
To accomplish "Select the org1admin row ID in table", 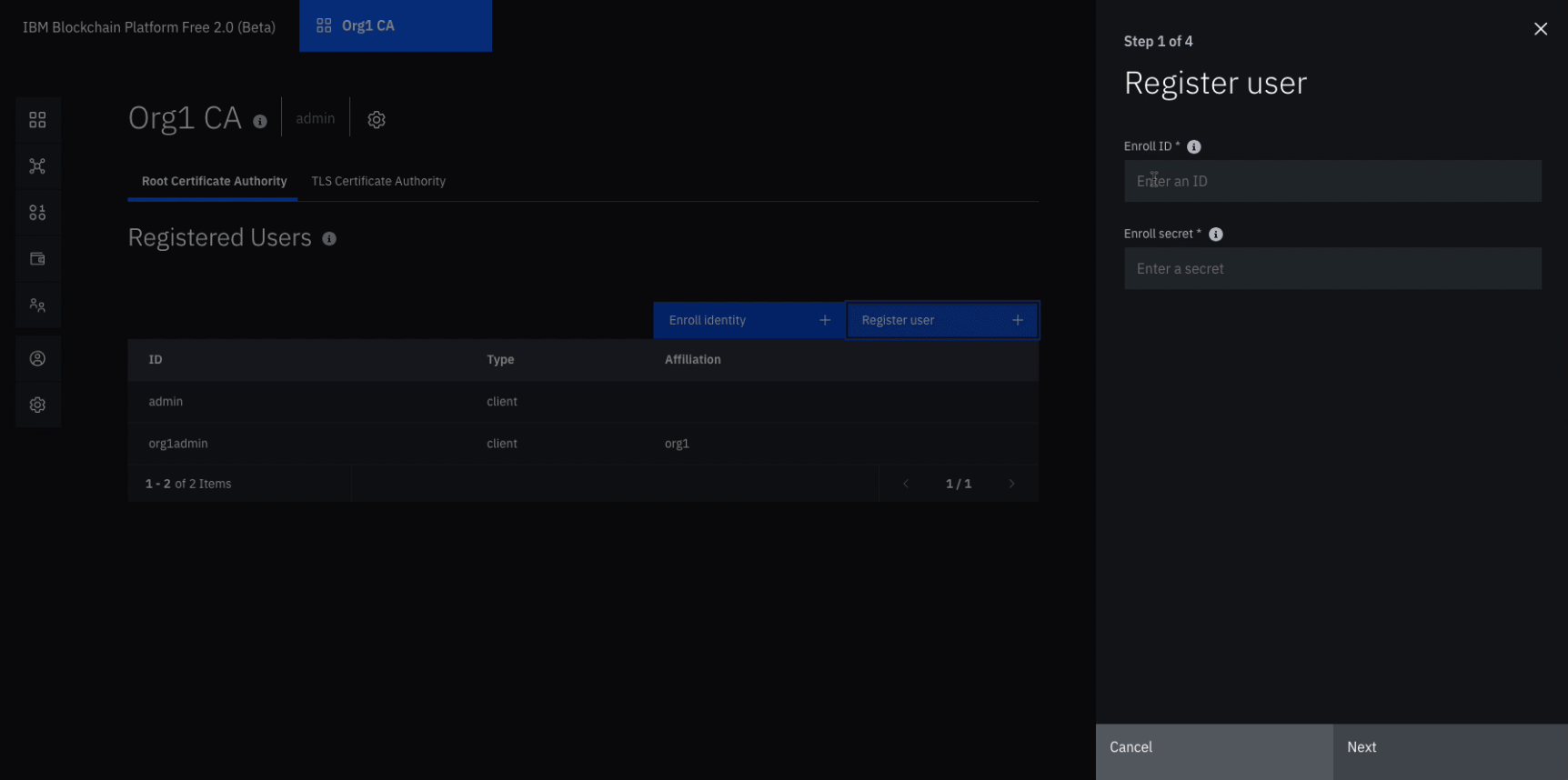I will tap(178, 444).
